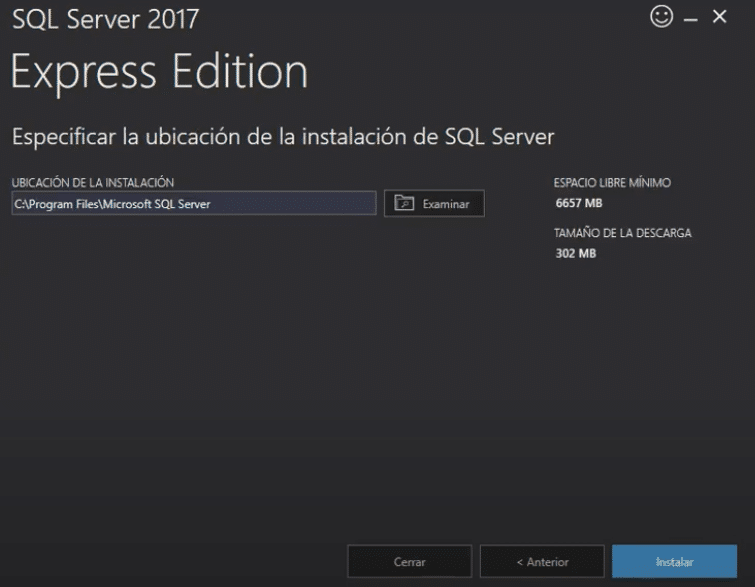Click the 'SQL Server 2017' window title
The width and height of the screenshot is (755, 587).
105,19
